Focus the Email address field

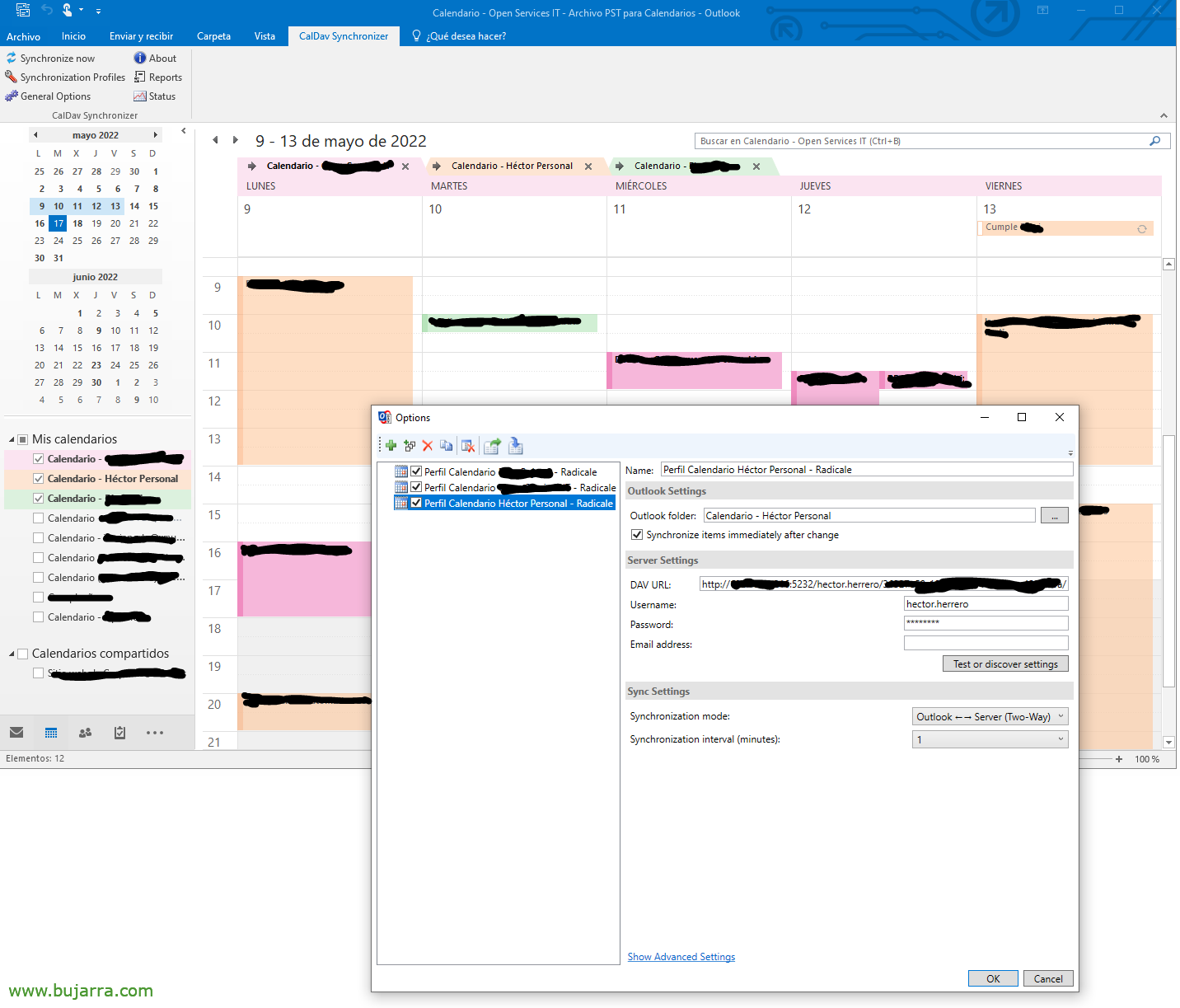coord(986,643)
